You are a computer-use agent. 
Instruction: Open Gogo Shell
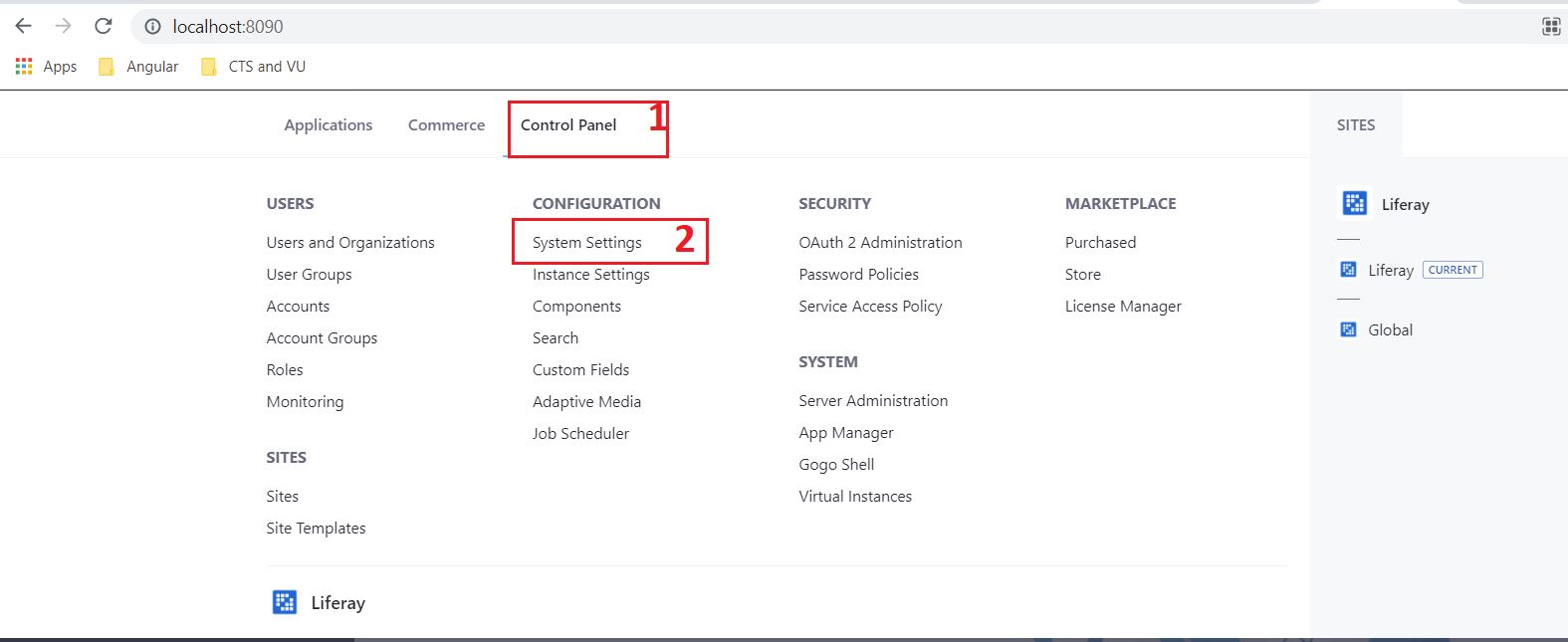[836, 465]
